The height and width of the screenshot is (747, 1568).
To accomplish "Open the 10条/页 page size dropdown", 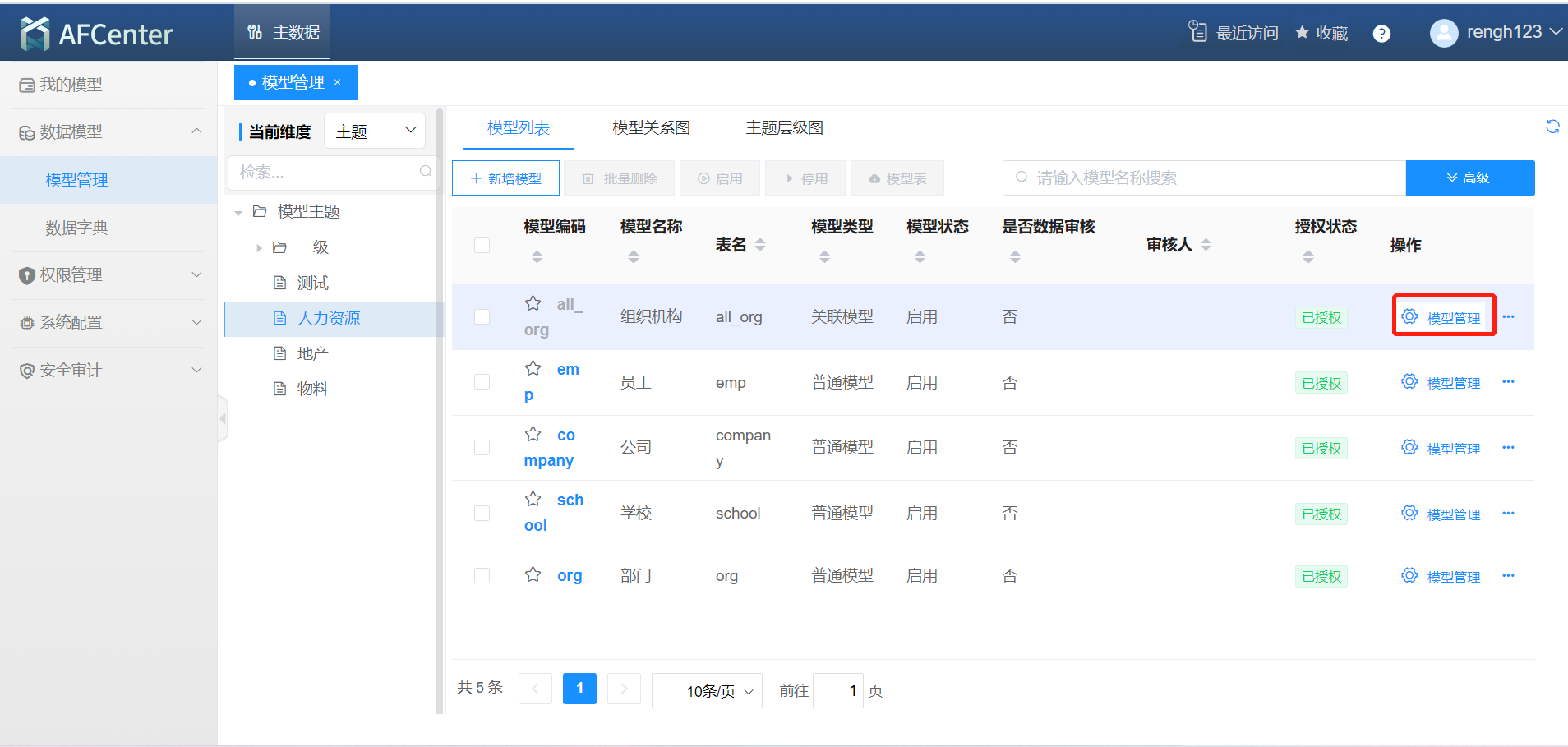I will click(x=708, y=690).
